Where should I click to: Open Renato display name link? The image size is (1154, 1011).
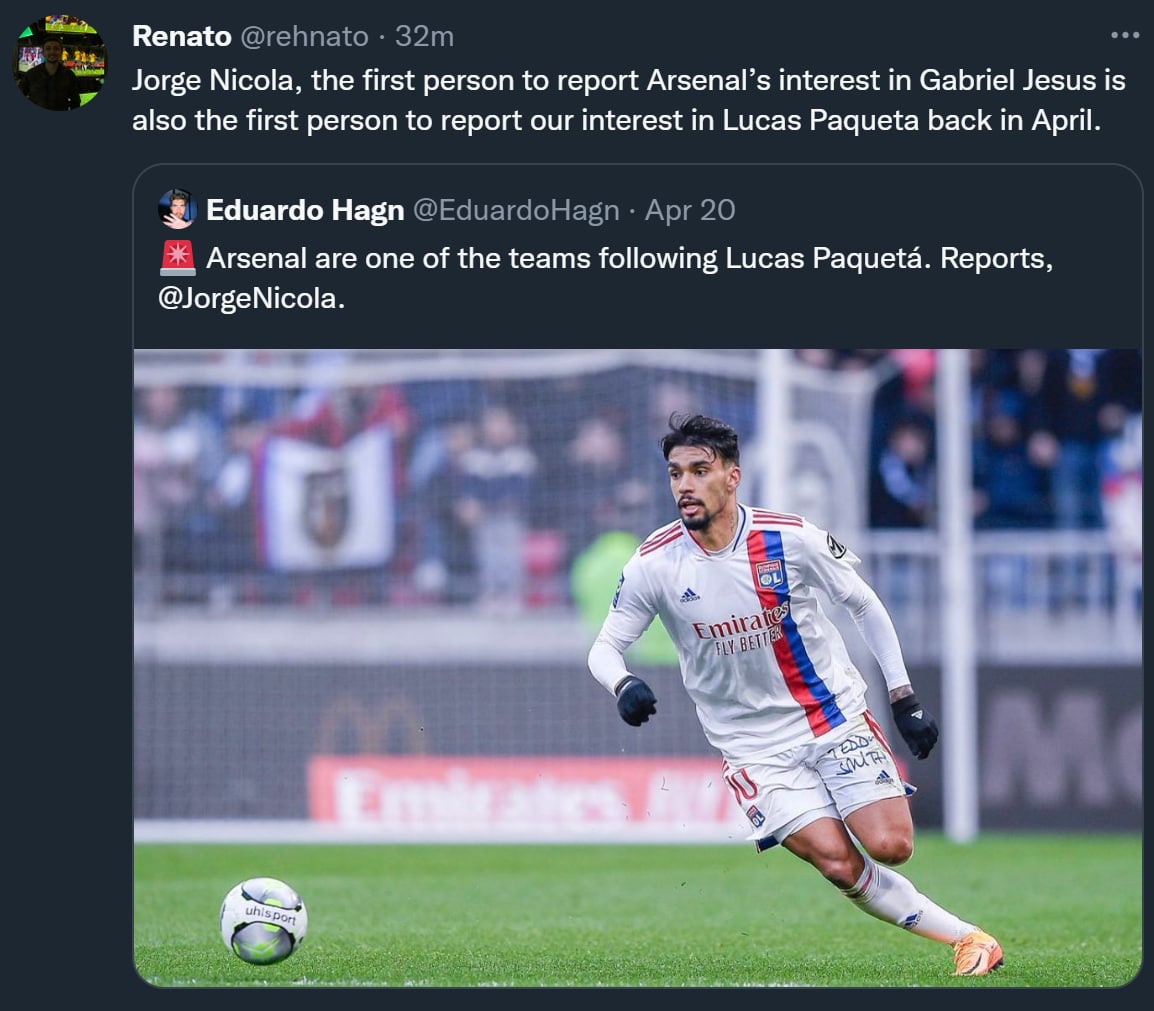(x=182, y=36)
